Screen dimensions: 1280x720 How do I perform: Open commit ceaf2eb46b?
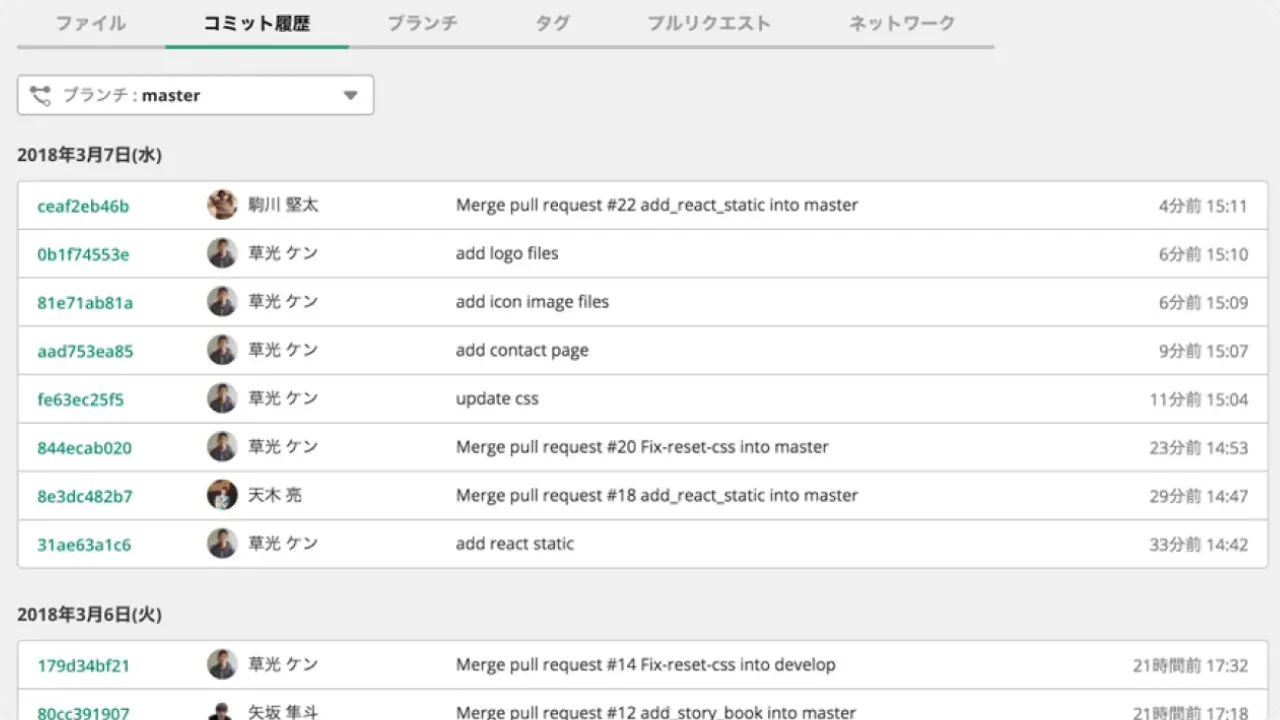pyautogui.click(x=84, y=204)
